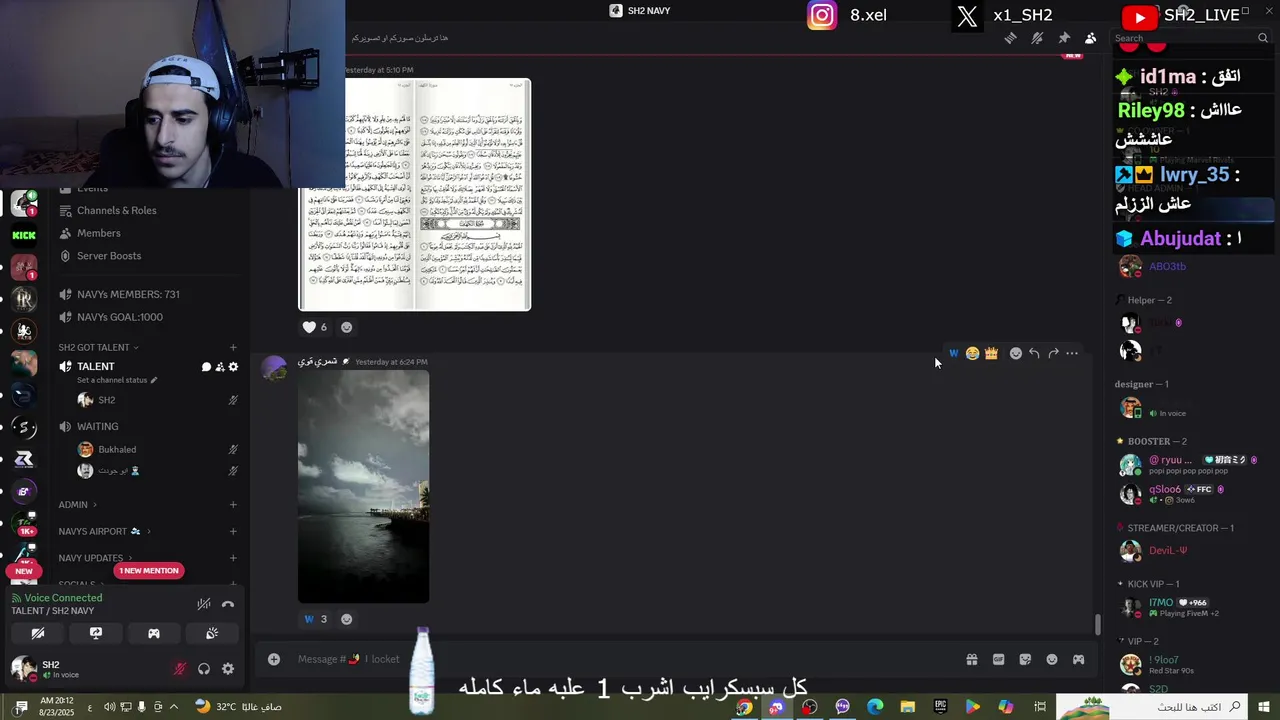Open the GIF picker in the message bar
Image resolution: width=1280 pixels, height=720 pixels.
[998, 659]
